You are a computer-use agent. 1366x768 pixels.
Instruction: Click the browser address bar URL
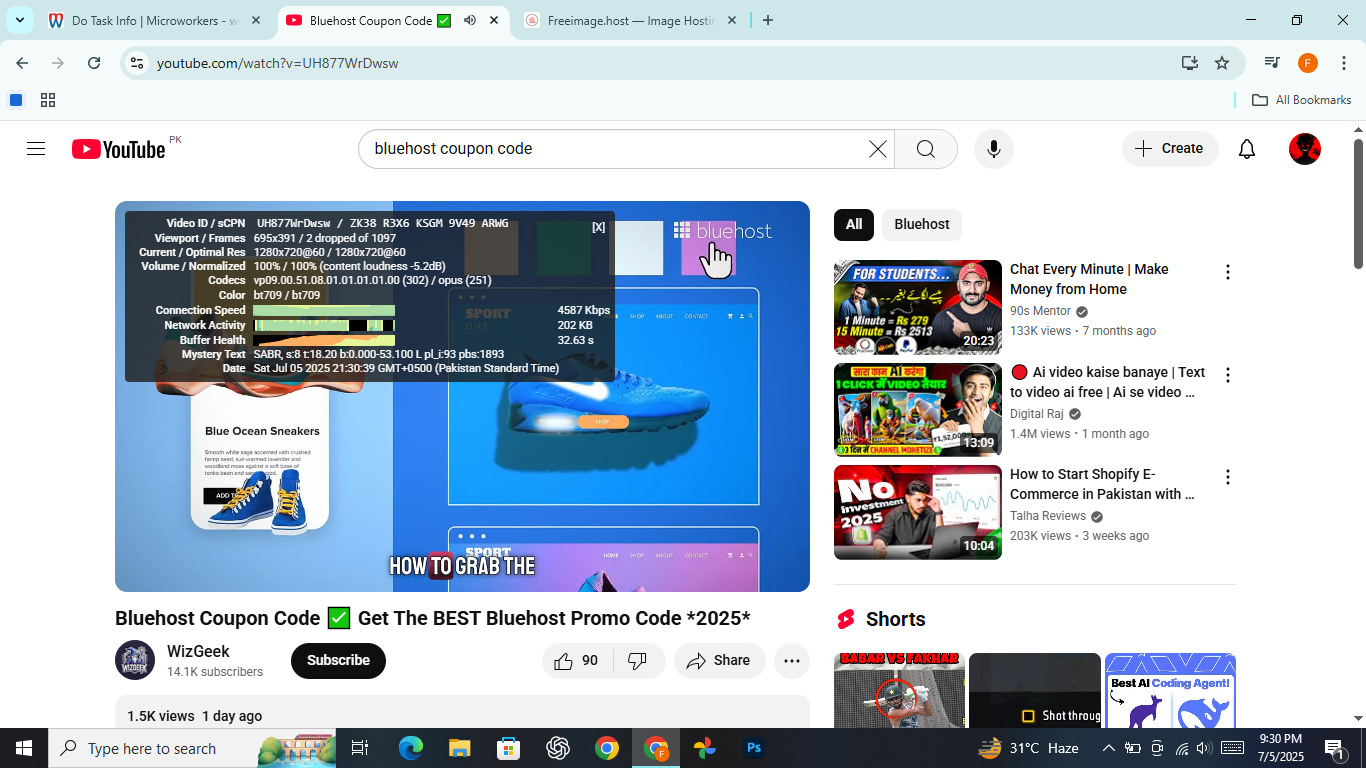pyautogui.click(x=278, y=63)
